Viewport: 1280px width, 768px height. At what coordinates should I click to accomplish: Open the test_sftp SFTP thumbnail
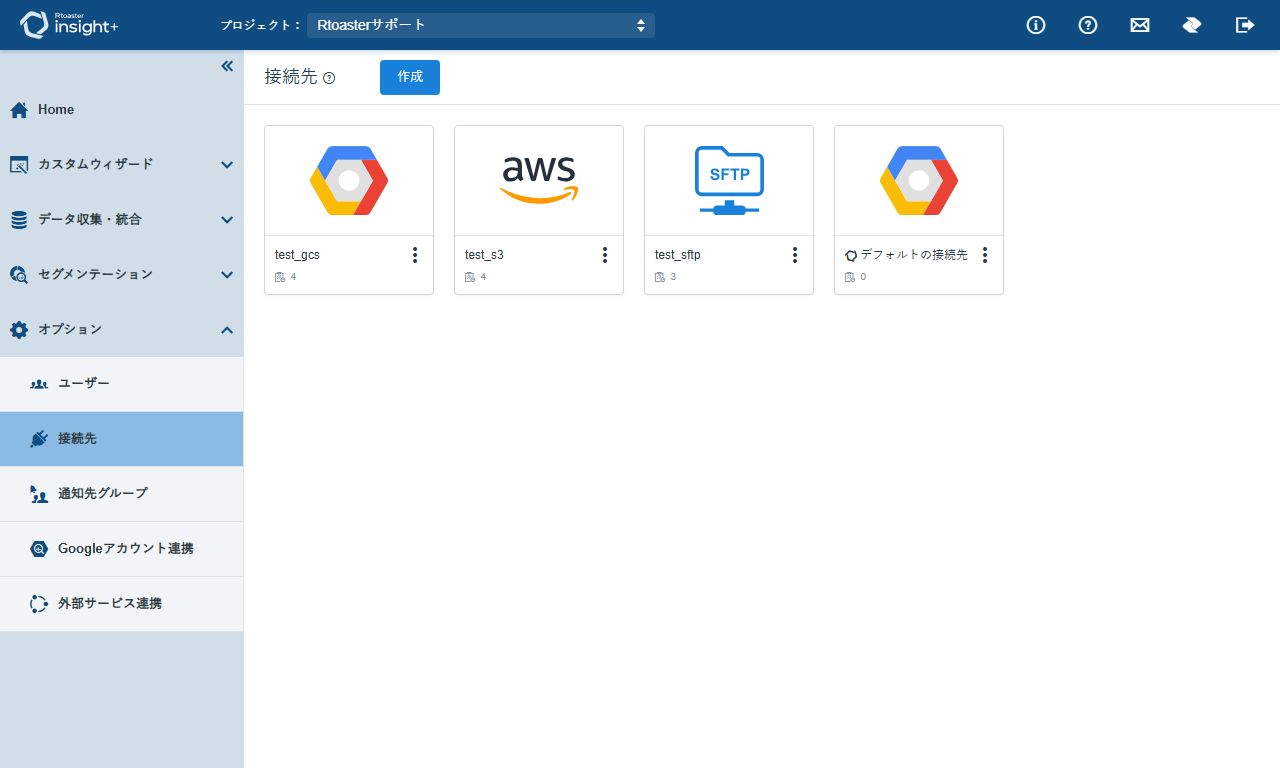729,181
